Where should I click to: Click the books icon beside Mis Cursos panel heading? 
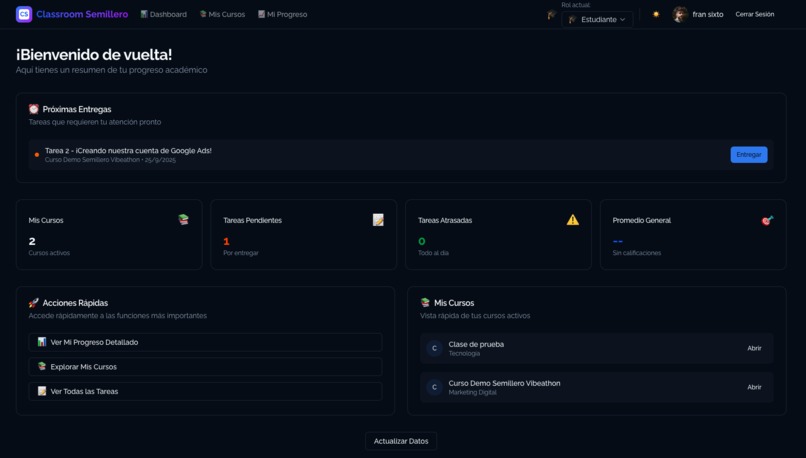[425, 303]
